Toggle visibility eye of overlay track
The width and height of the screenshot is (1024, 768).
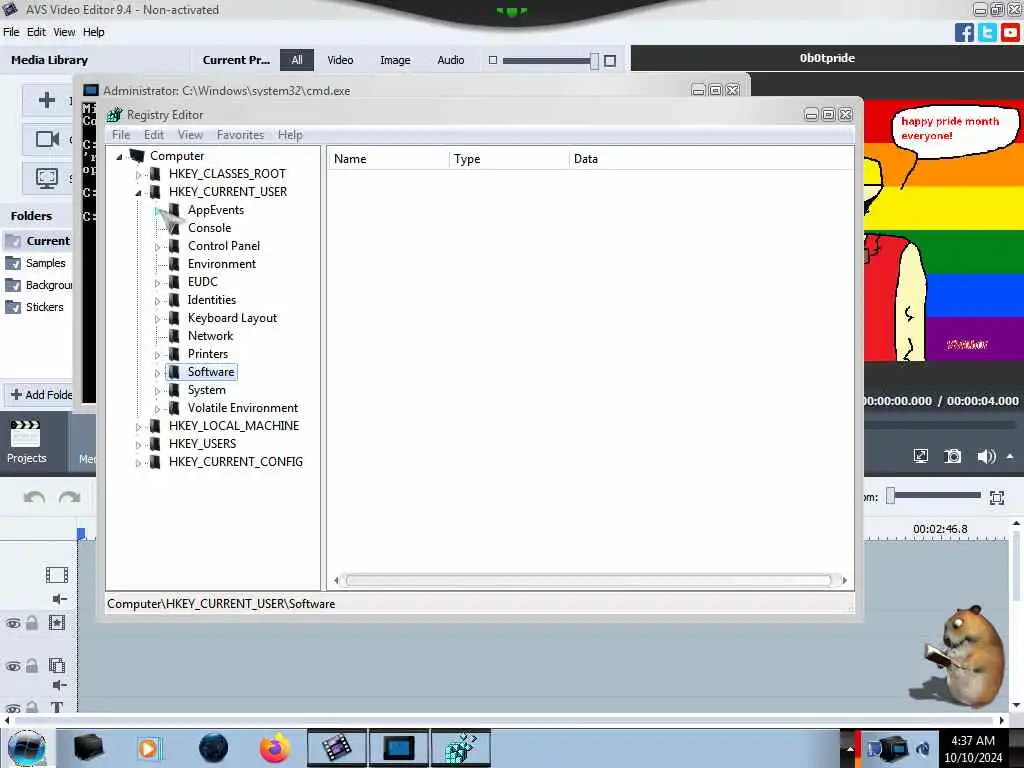click(13, 666)
